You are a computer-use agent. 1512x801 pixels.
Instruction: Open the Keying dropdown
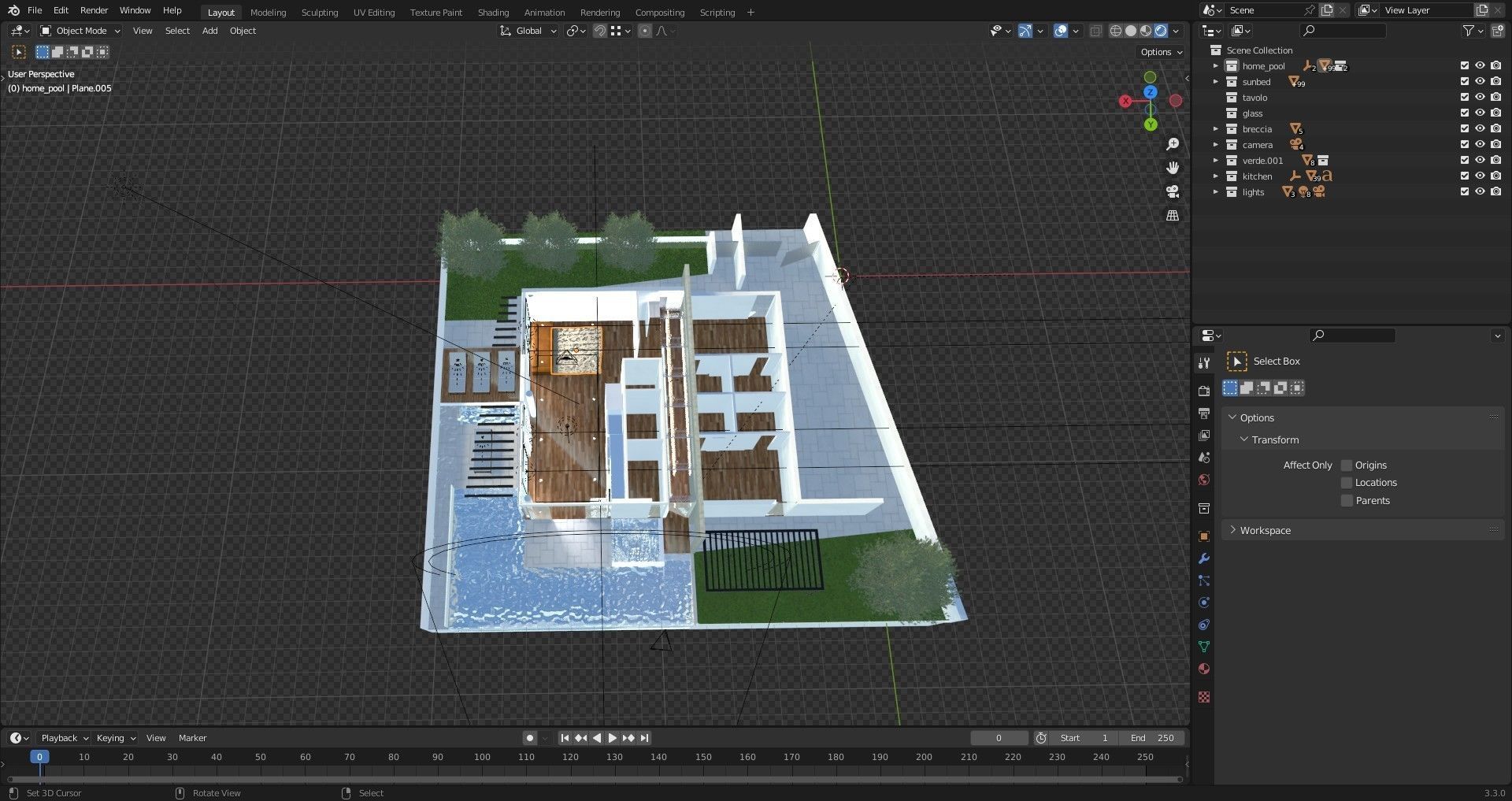pyautogui.click(x=116, y=738)
